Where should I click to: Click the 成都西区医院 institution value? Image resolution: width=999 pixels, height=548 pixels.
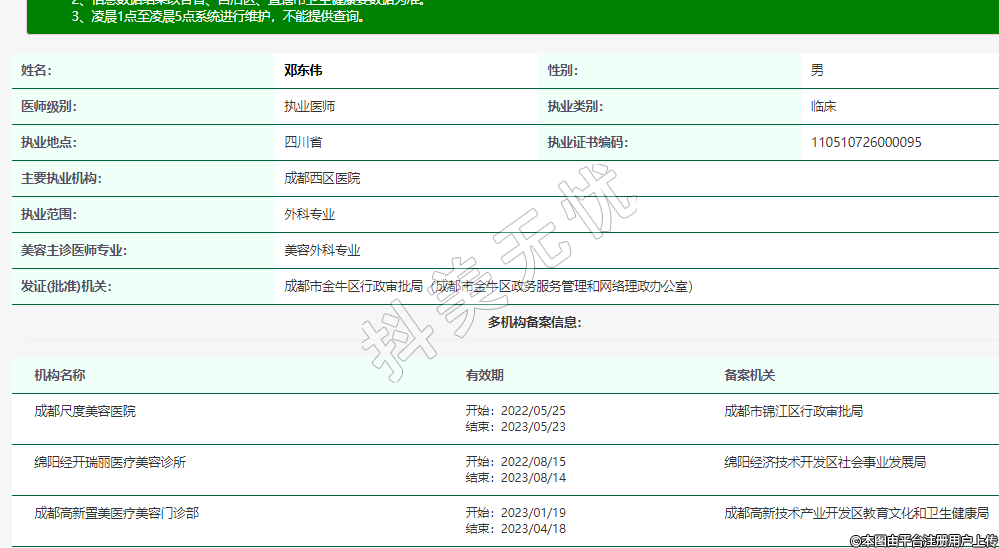click(x=322, y=179)
